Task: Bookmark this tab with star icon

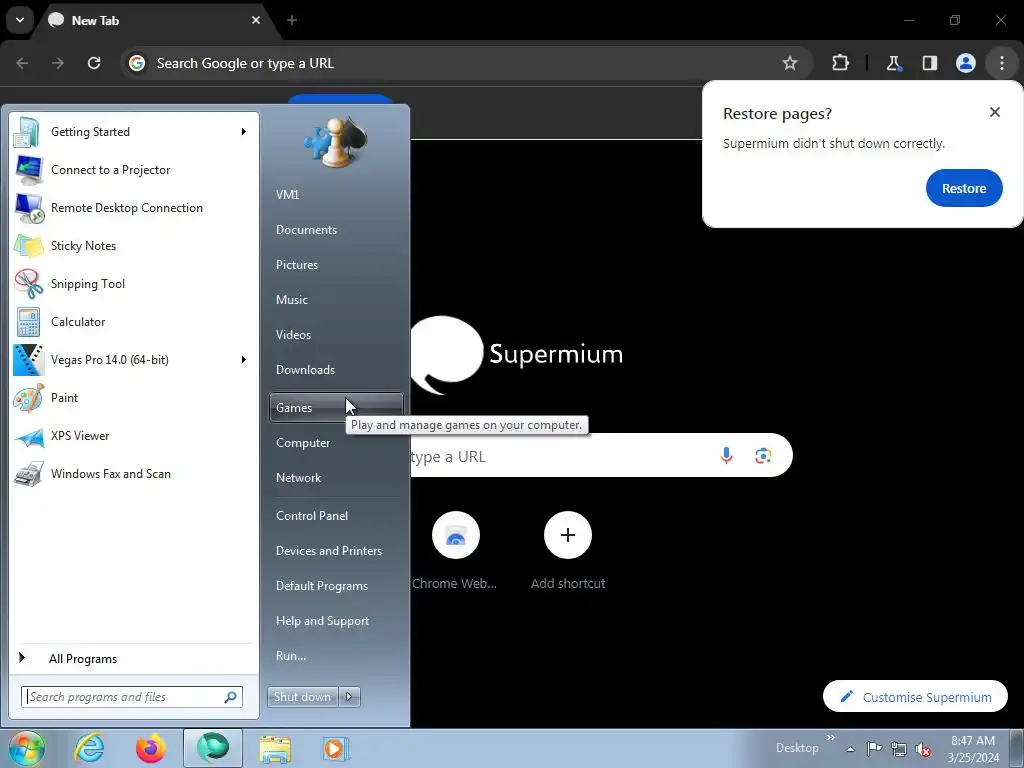Action: 790,63
